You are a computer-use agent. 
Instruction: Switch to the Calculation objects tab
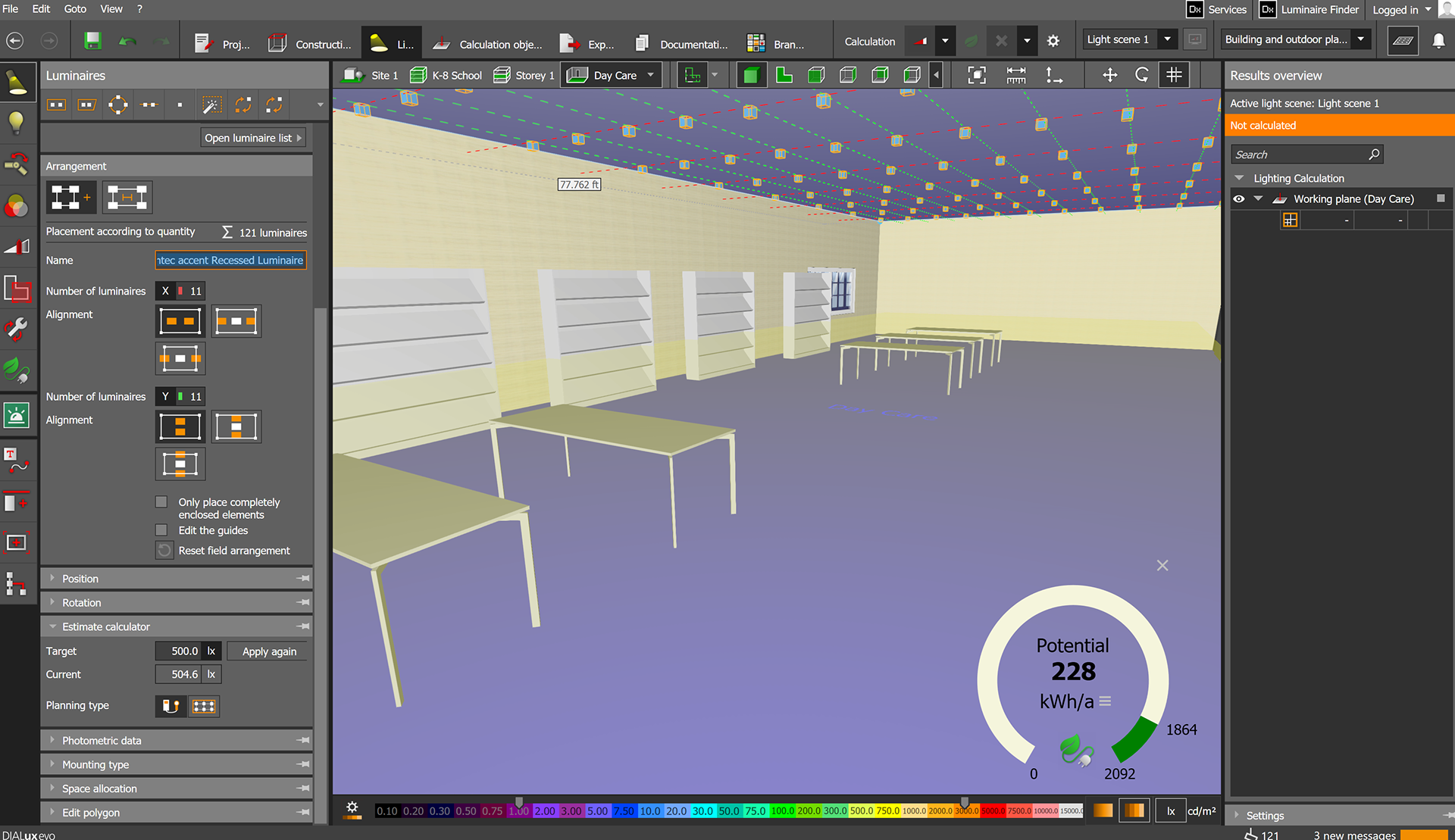[489, 44]
